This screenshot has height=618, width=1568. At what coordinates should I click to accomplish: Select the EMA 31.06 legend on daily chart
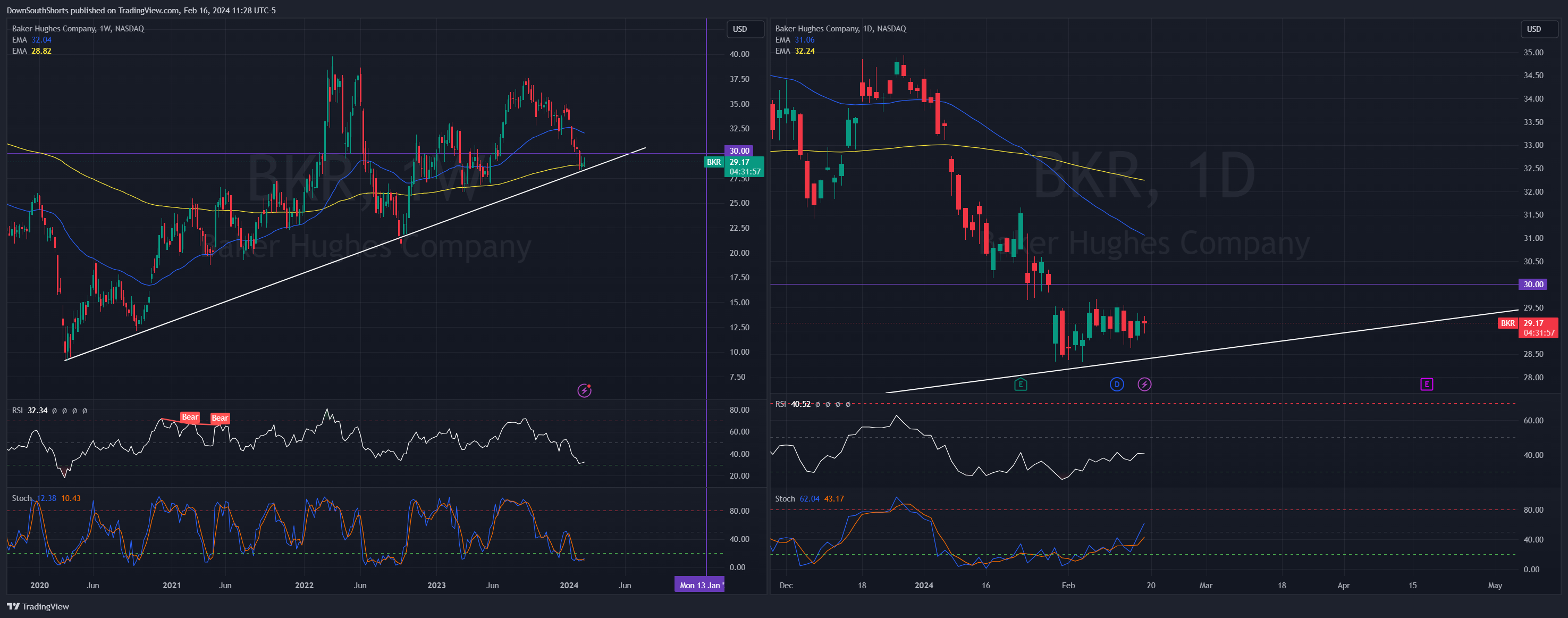point(794,39)
